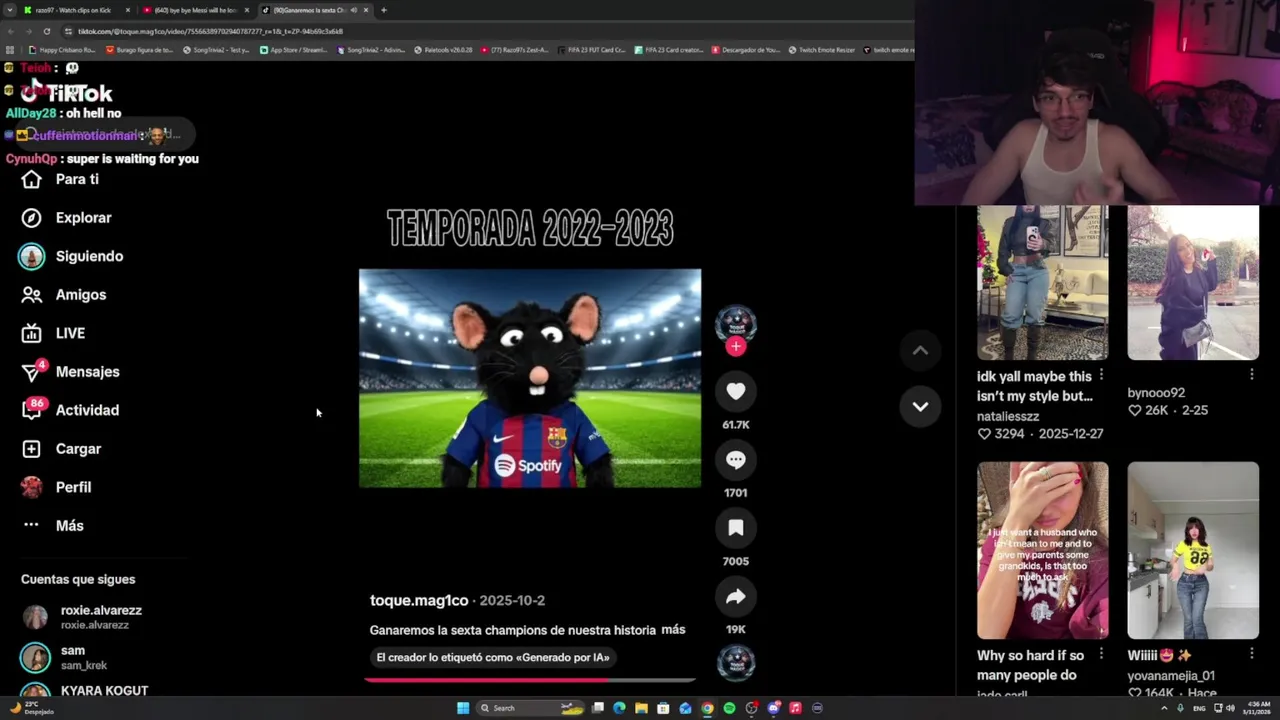Open bynooo92 profile link
This screenshot has height=720, width=1280.
coord(1156,393)
